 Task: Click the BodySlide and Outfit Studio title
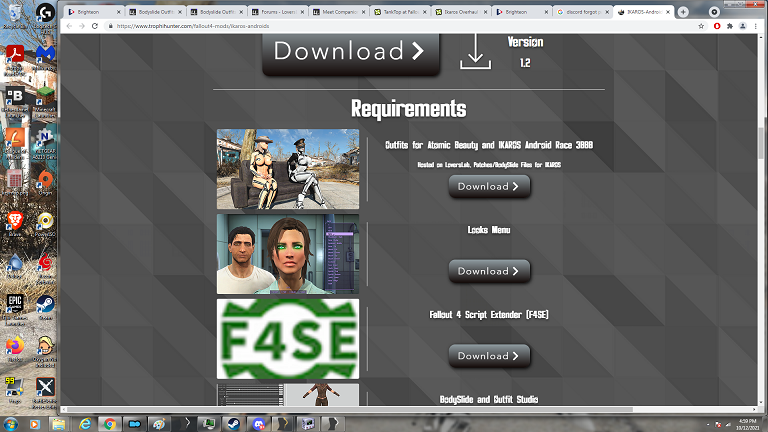(489, 399)
